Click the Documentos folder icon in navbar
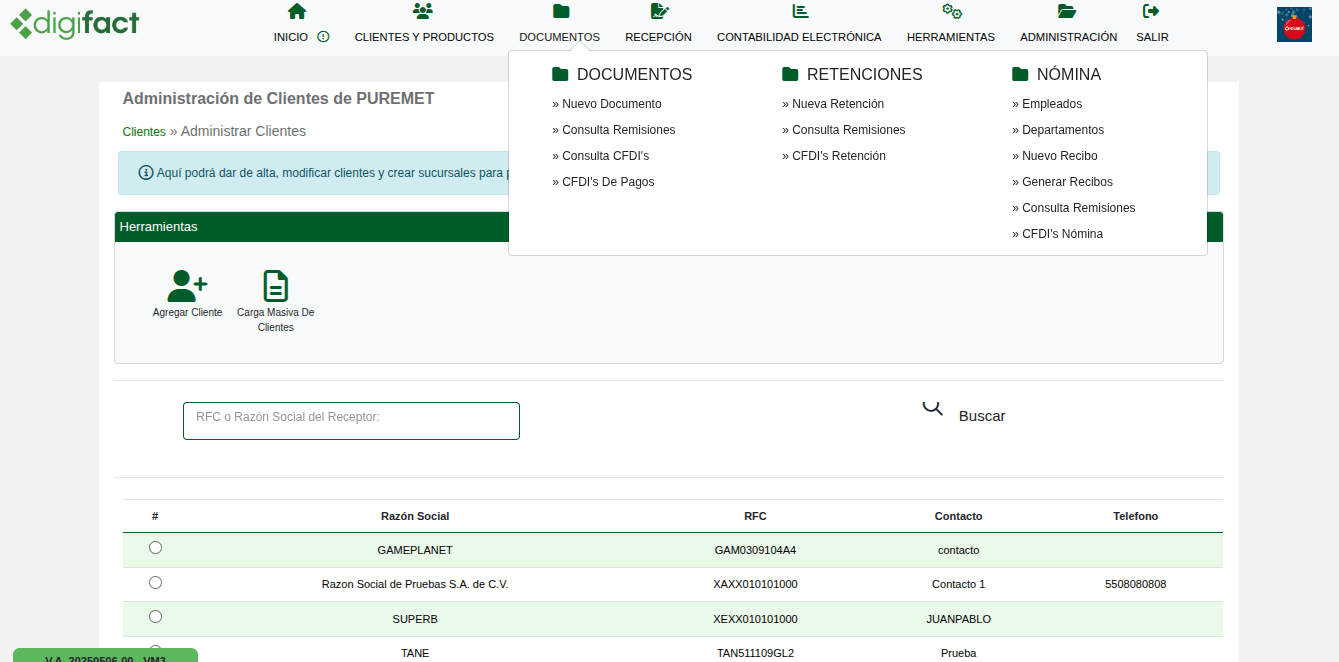 click(561, 11)
